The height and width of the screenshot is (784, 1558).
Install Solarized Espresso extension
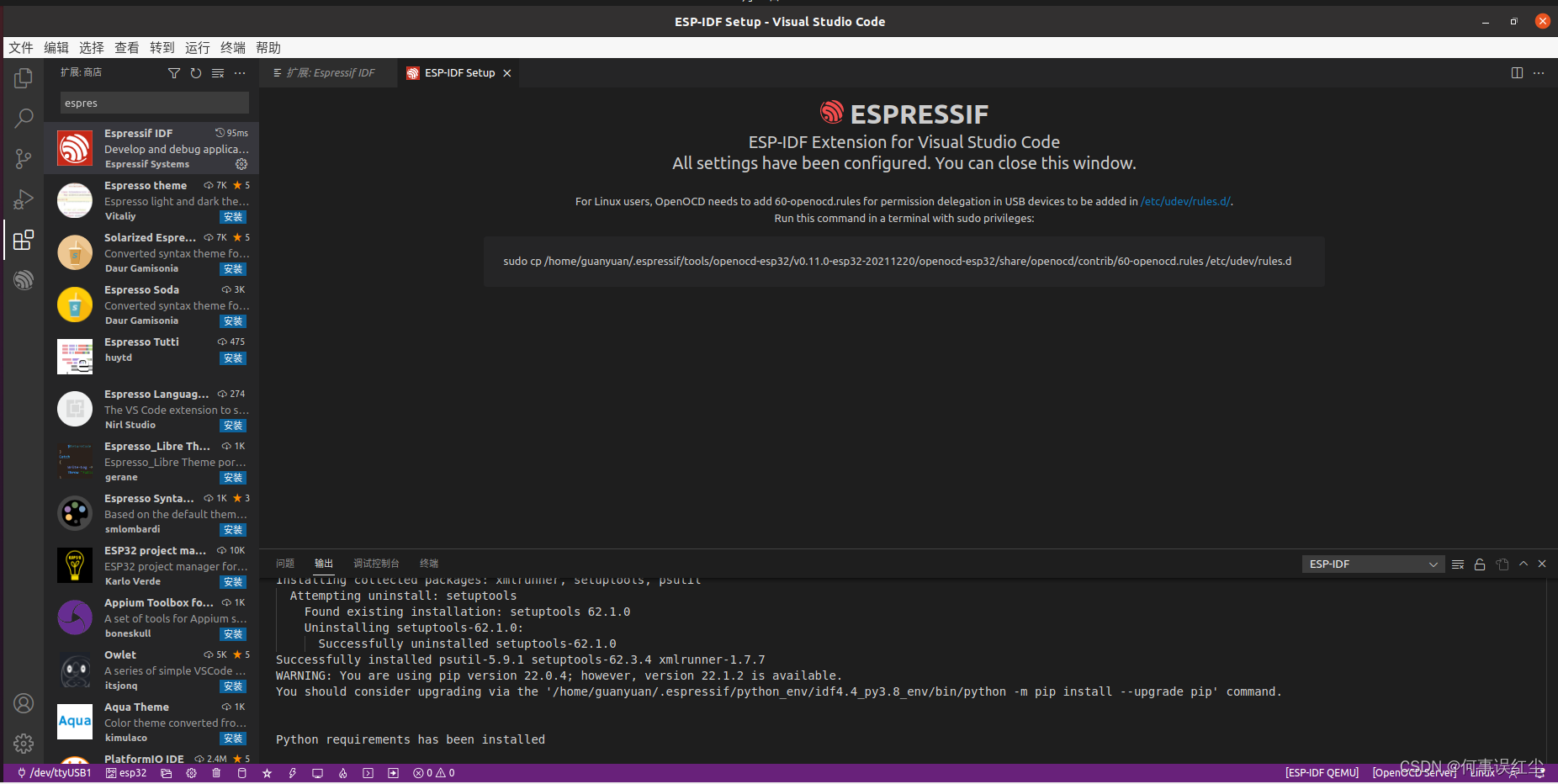tap(233, 269)
